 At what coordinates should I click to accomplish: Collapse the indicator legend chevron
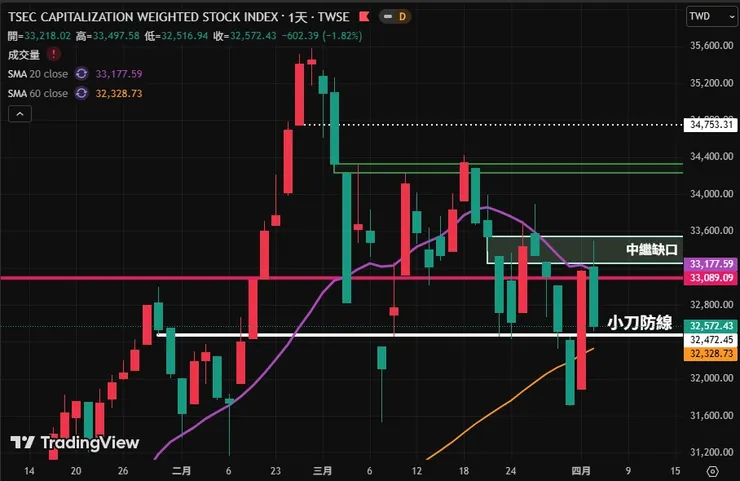[20, 114]
